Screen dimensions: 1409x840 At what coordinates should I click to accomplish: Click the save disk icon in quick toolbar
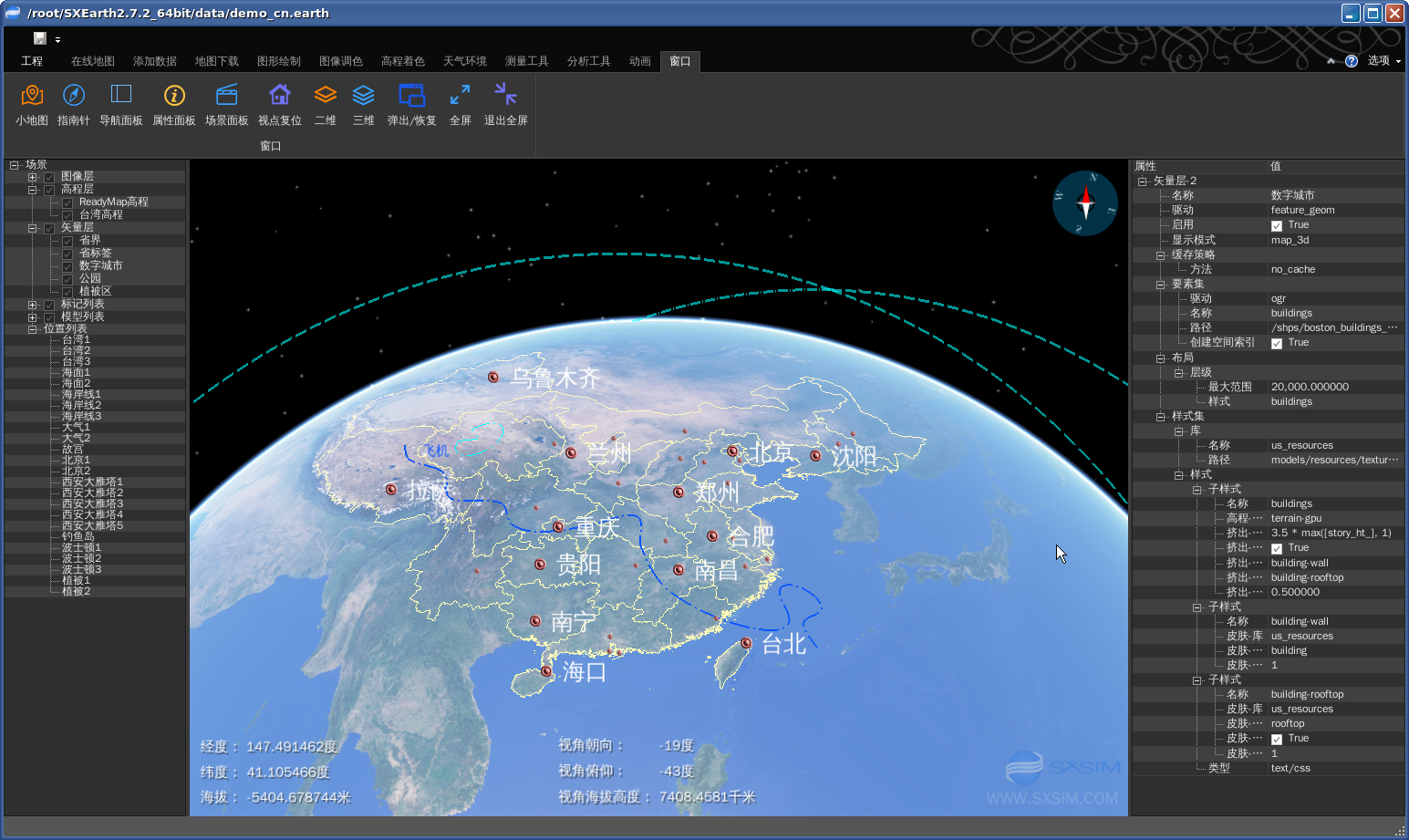40,38
